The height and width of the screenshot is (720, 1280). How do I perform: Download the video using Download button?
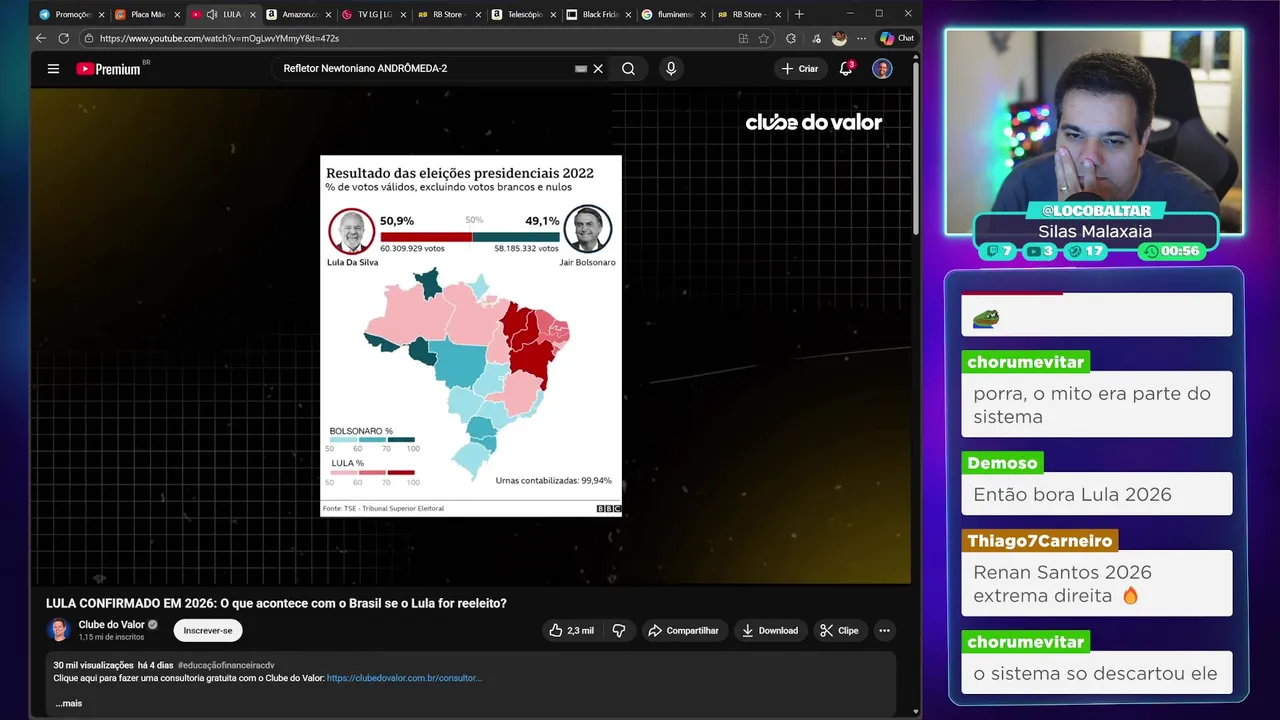(769, 630)
